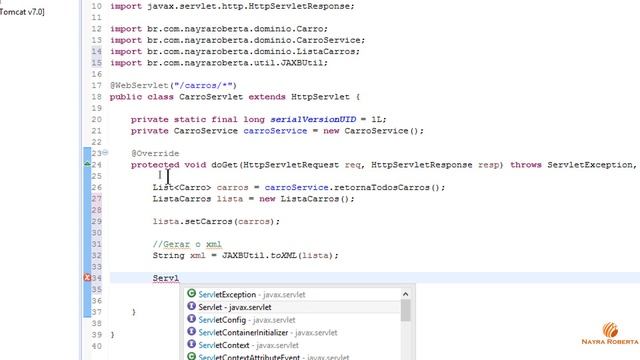Click the error marker on line 34

[87, 278]
